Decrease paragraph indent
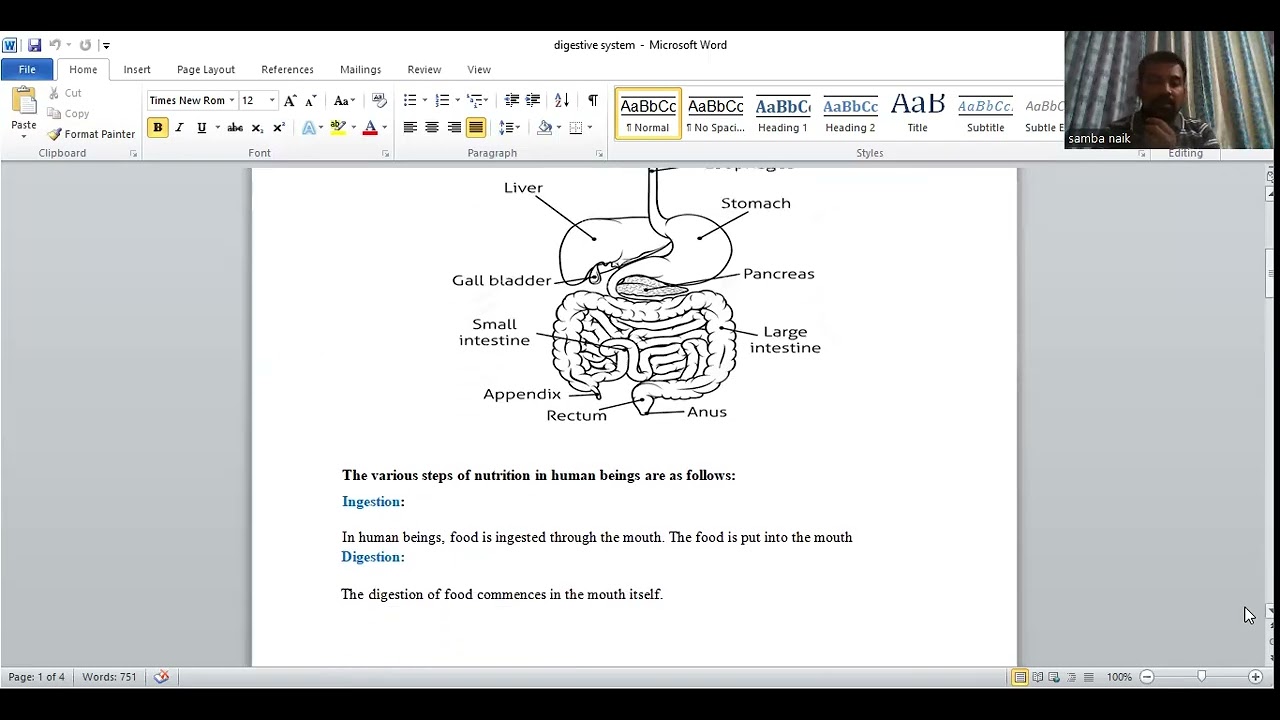 [x=511, y=100]
